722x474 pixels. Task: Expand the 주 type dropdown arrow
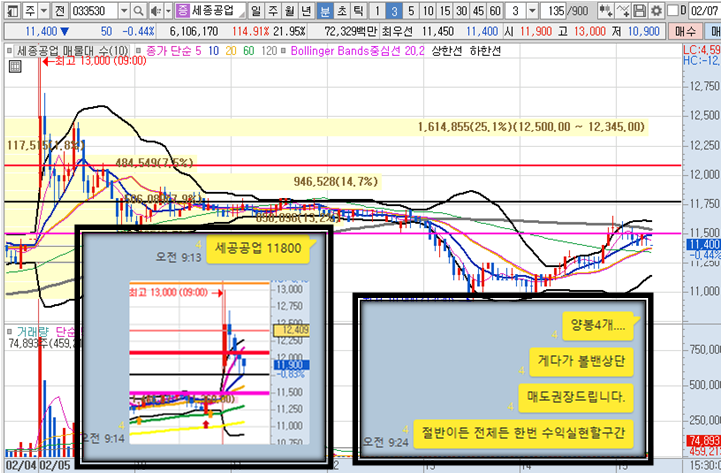[44, 10]
